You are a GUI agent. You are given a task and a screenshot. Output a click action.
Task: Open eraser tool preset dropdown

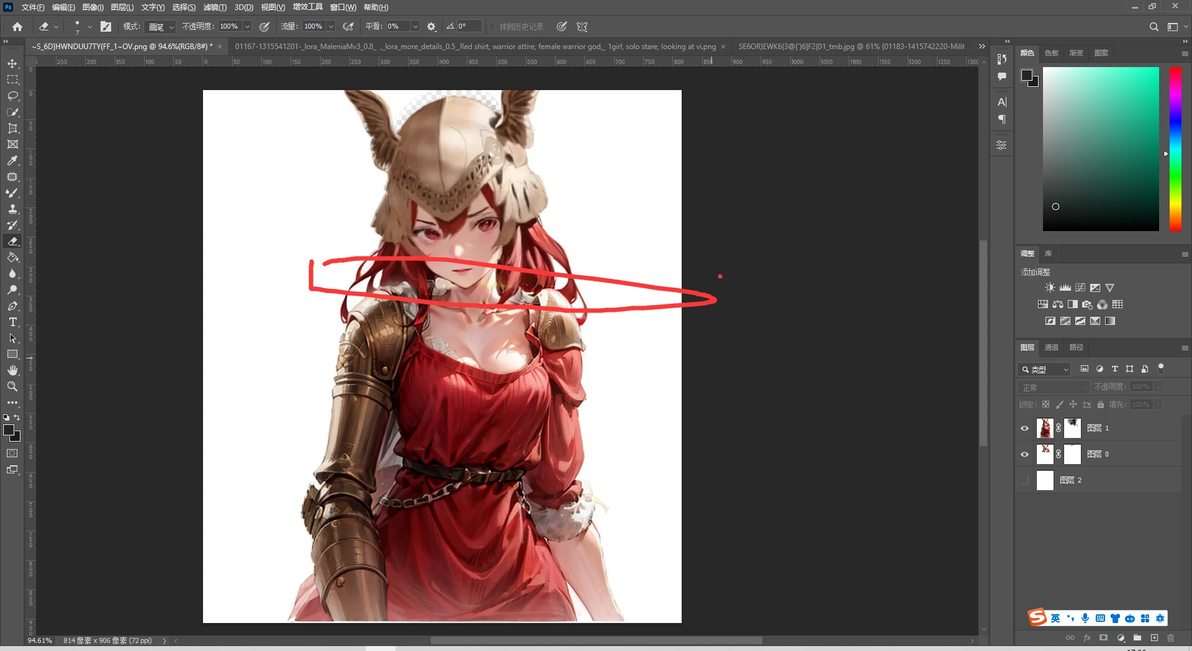pos(56,27)
